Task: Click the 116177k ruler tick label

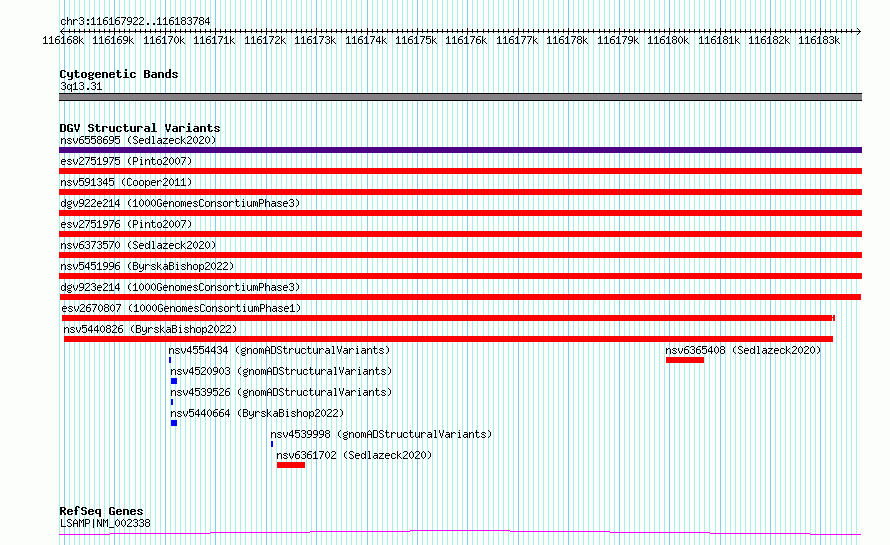Action: click(x=517, y=40)
